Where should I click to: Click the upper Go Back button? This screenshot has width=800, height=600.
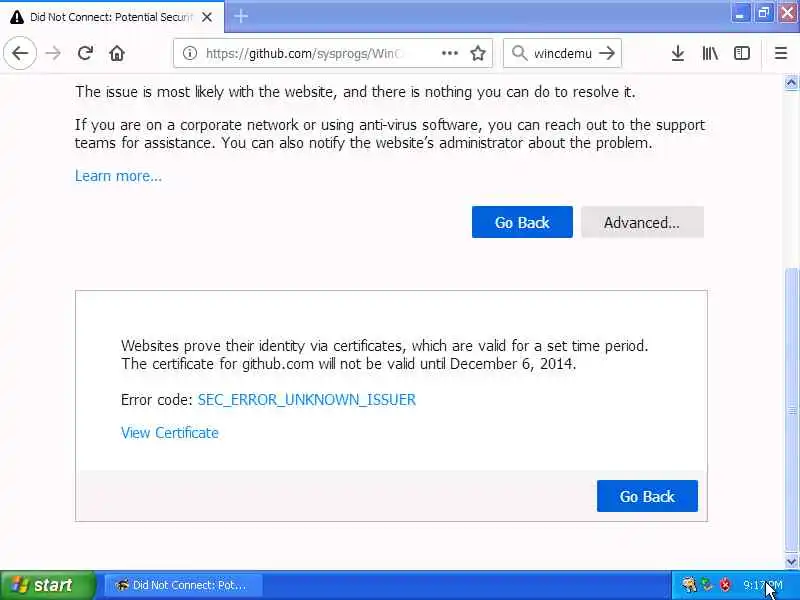(522, 222)
